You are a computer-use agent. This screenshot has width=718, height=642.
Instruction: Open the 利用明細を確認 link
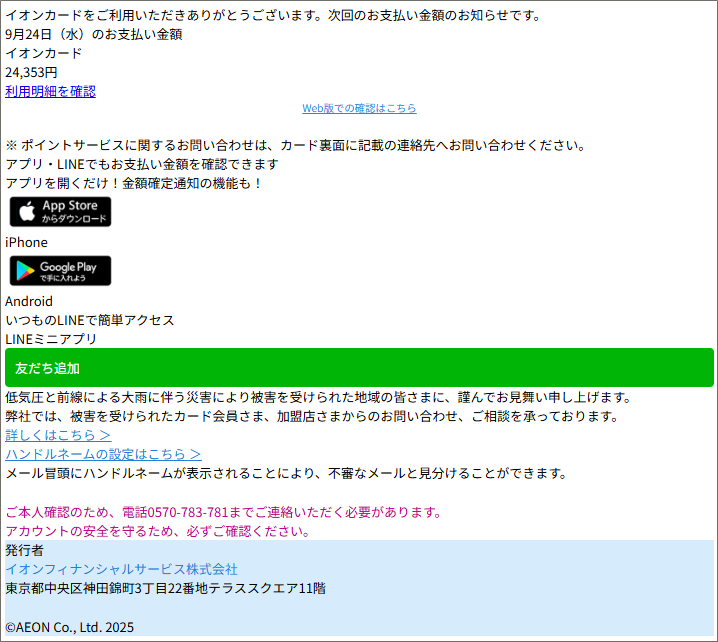(50, 92)
